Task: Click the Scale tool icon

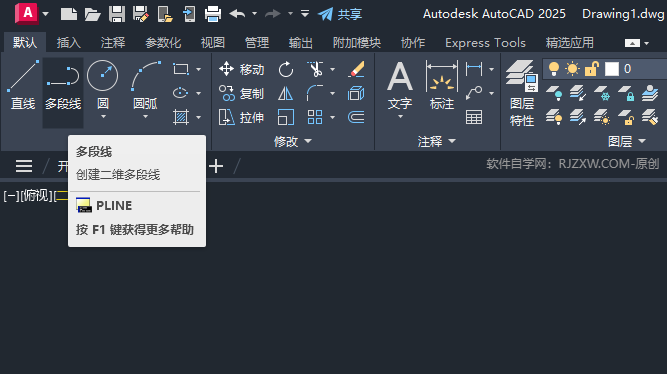Action: pyautogui.click(x=285, y=117)
